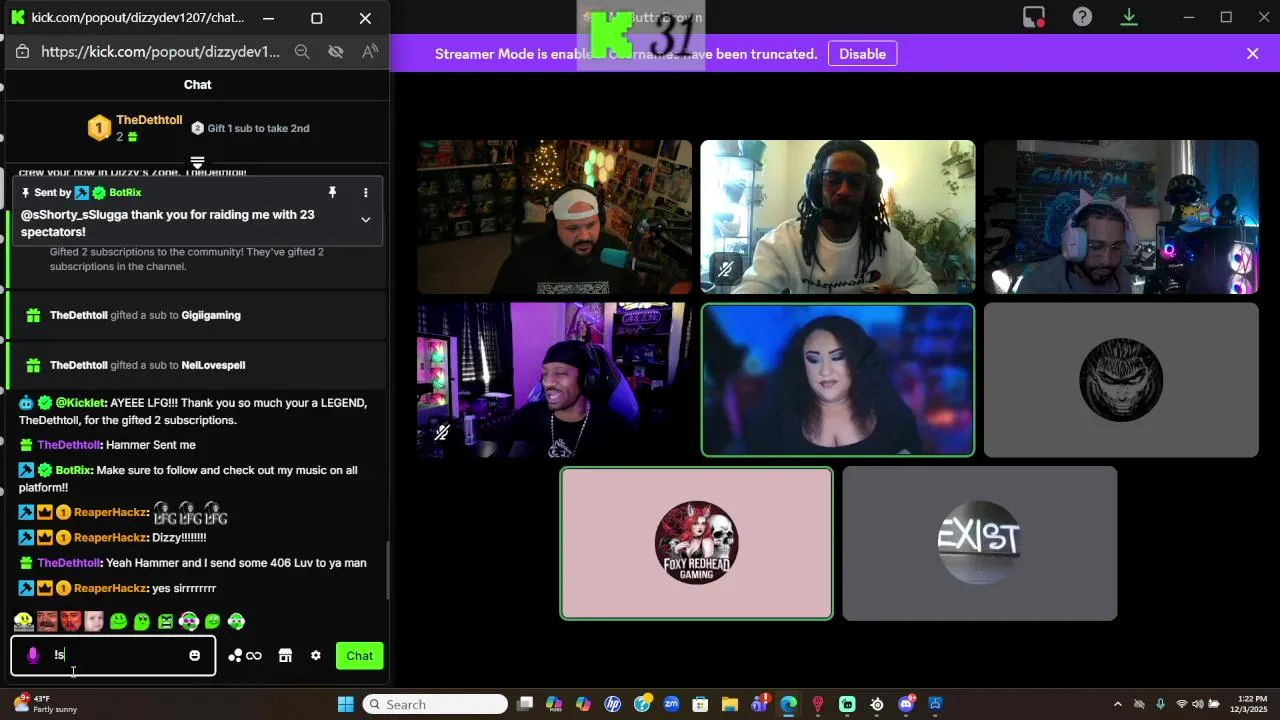Viewport: 1280px width, 720px height.
Task: Open Discord icon on taskbar
Action: click(906, 704)
